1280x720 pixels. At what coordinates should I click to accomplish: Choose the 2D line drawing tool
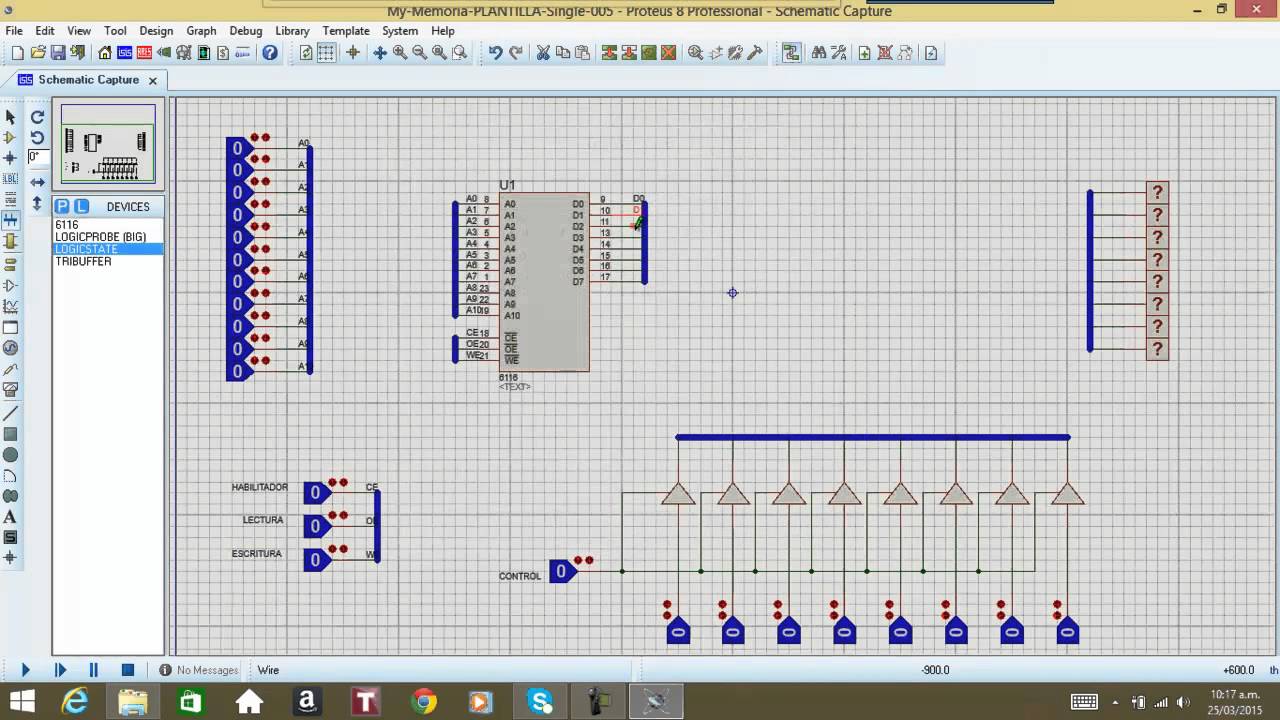coord(11,413)
